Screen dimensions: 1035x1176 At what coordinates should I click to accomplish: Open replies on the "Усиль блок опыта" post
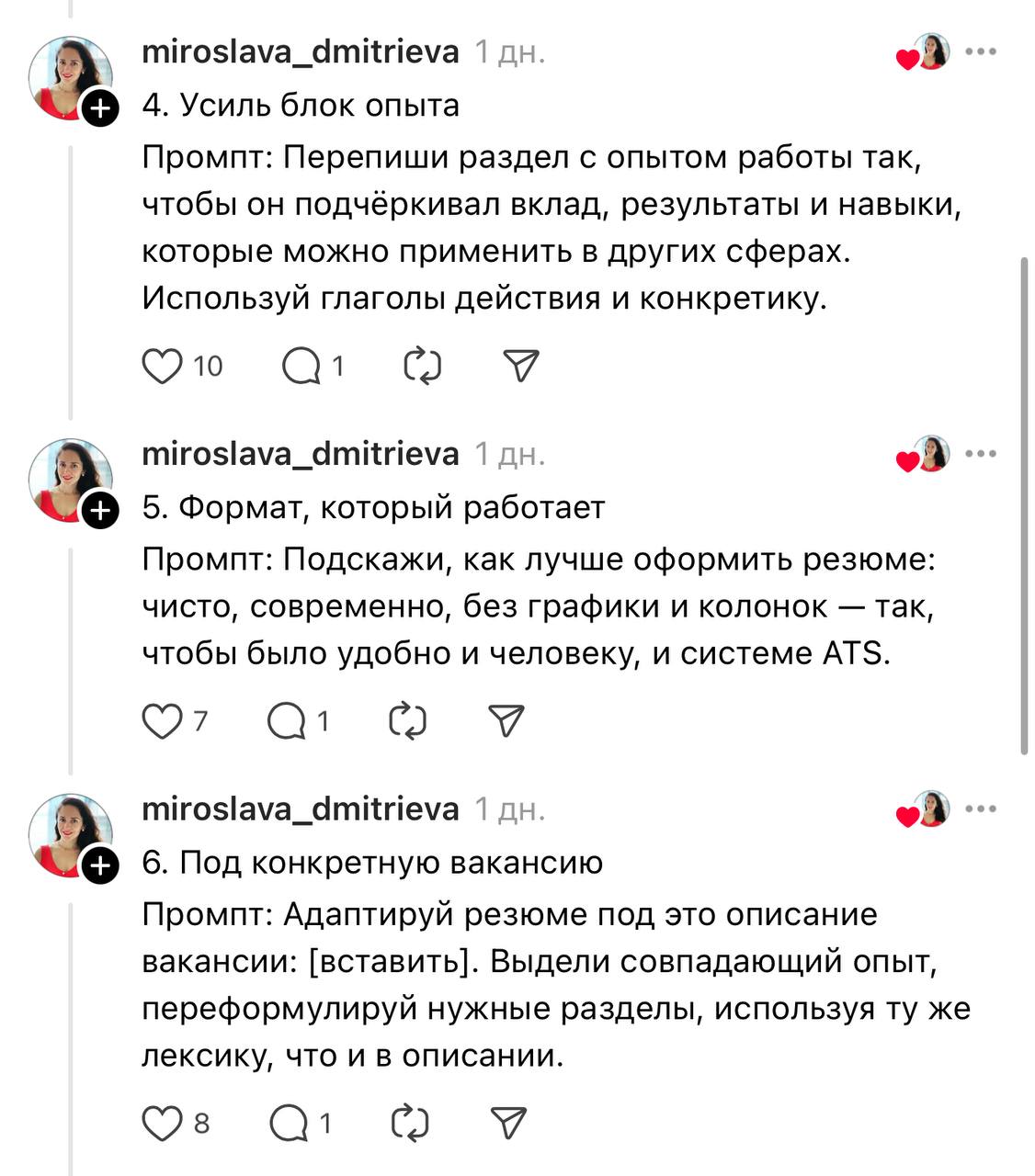point(301,367)
